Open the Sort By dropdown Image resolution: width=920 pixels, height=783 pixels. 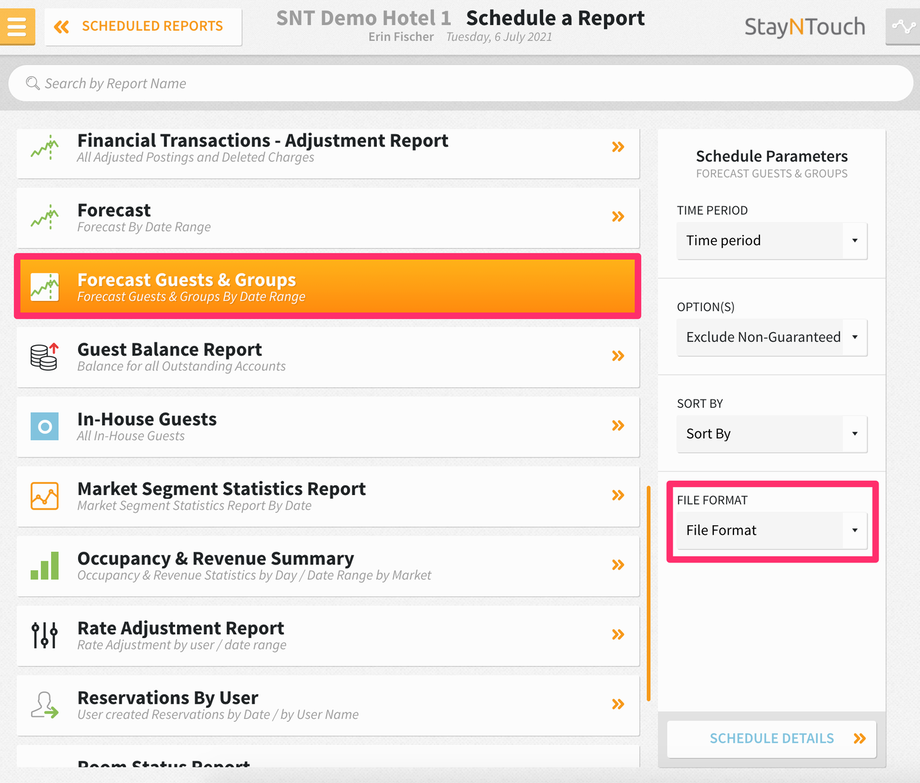pos(772,434)
